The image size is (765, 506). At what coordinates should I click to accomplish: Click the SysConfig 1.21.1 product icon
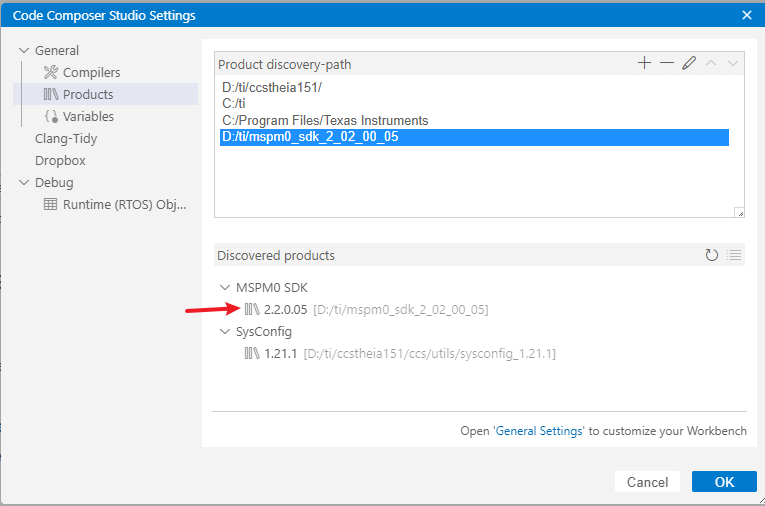pos(252,354)
